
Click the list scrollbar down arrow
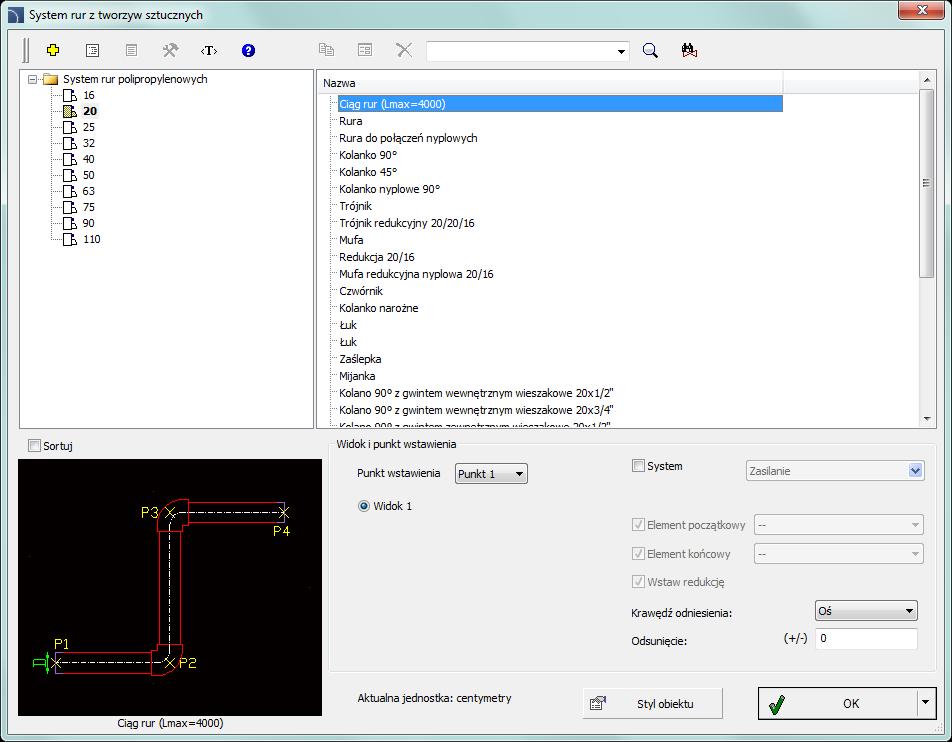pyautogui.click(x=926, y=418)
